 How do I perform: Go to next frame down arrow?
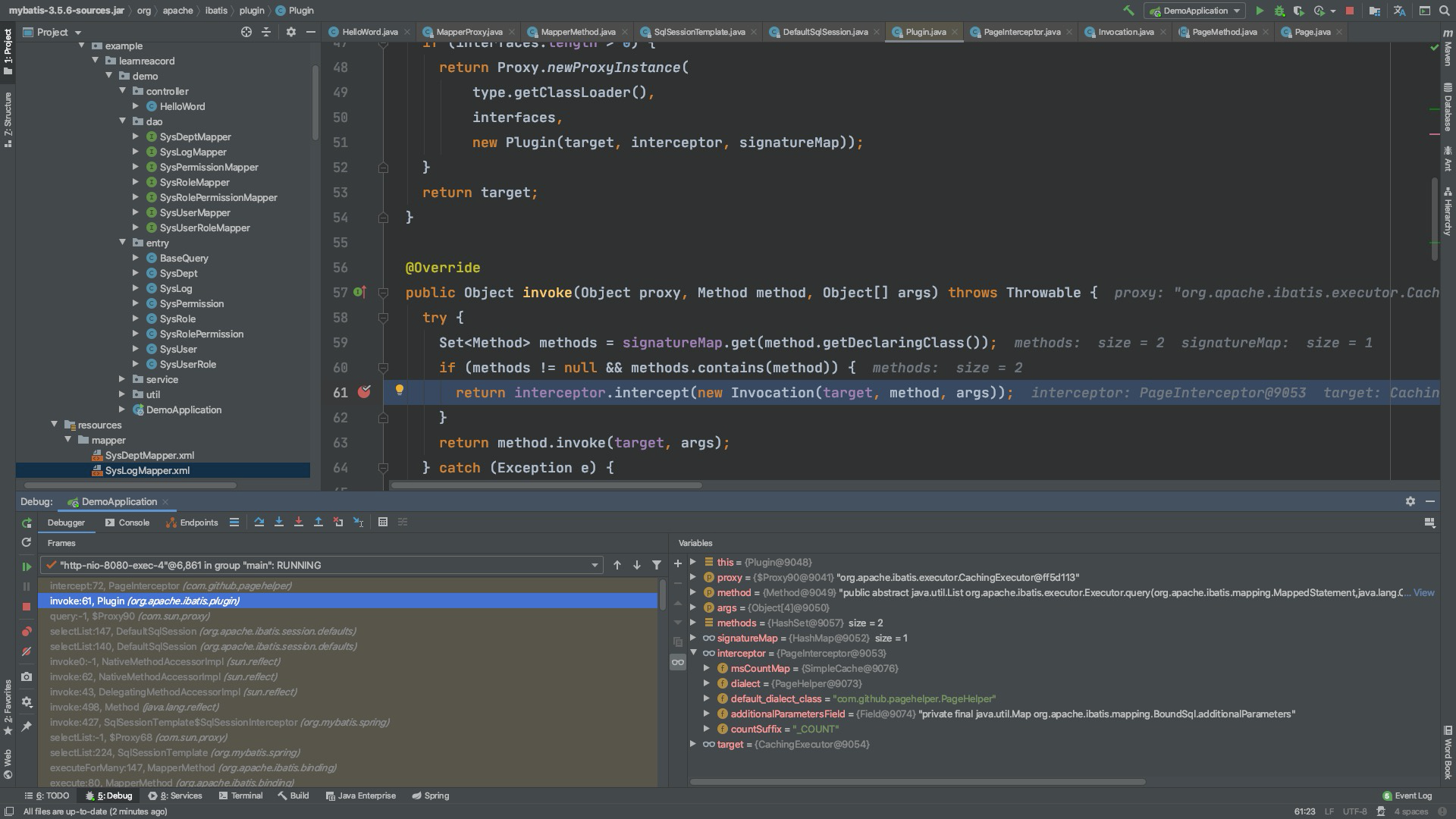[x=637, y=565]
